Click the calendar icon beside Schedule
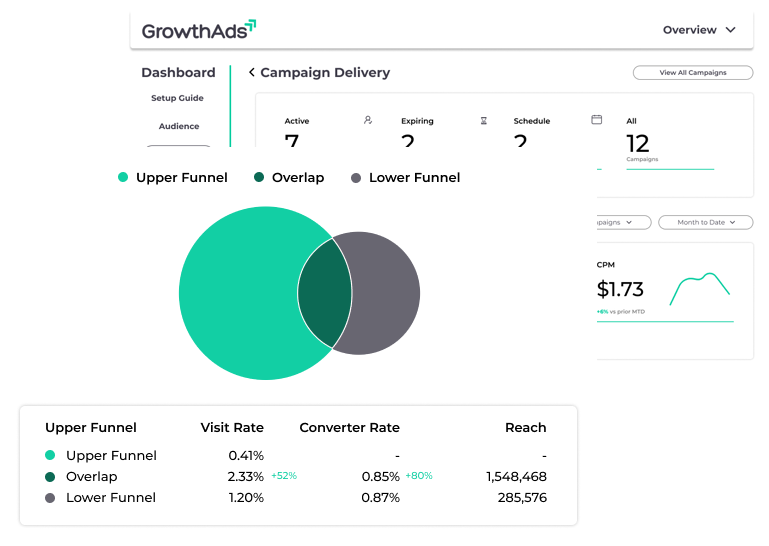Image resolution: width=769 pixels, height=546 pixels. pyautogui.click(x=597, y=120)
